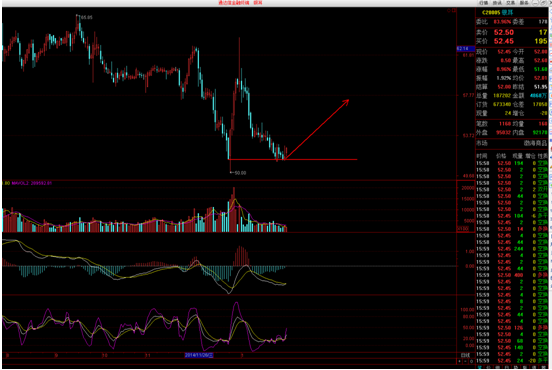The height and width of the screenshot is (370, 552).
Task: Click the 52.50 ask price
Action: tap(503, 32)
